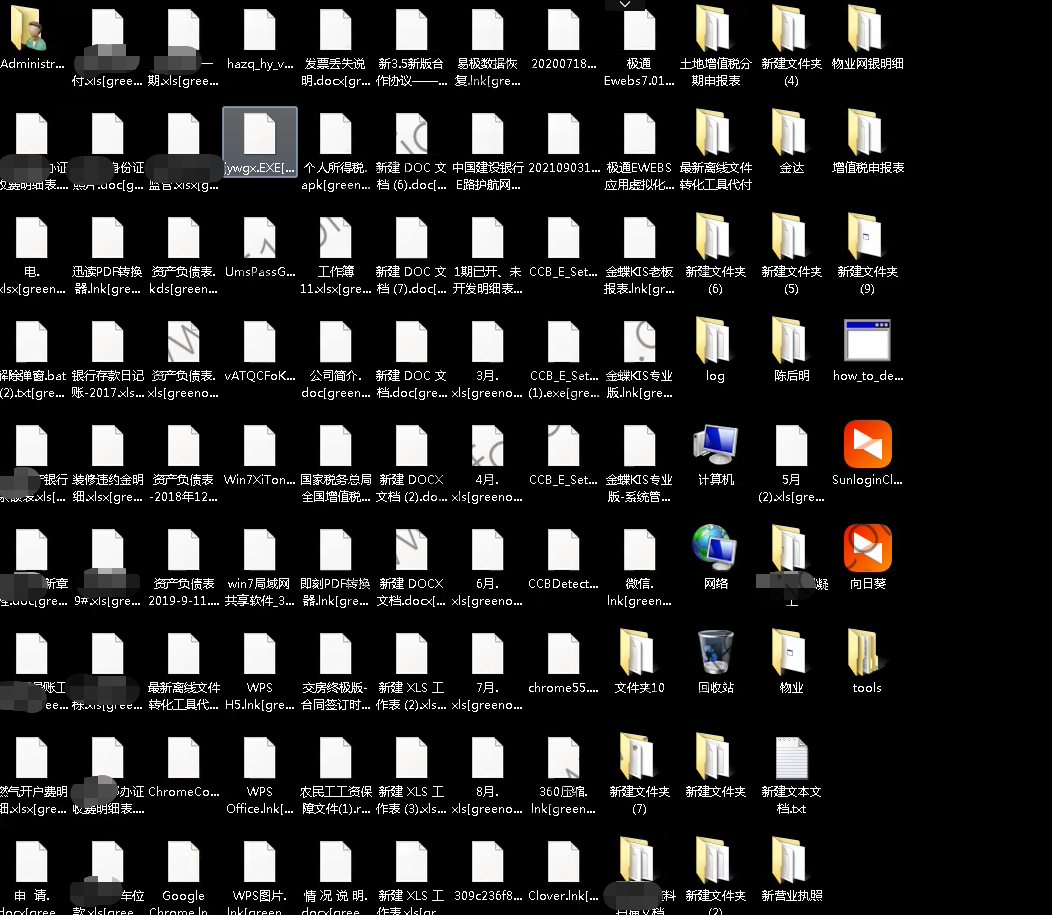The height and width of the screenshot is (915, 1052).
Task: Select the 增值税申报表 folder
Action: pos(867,133)
